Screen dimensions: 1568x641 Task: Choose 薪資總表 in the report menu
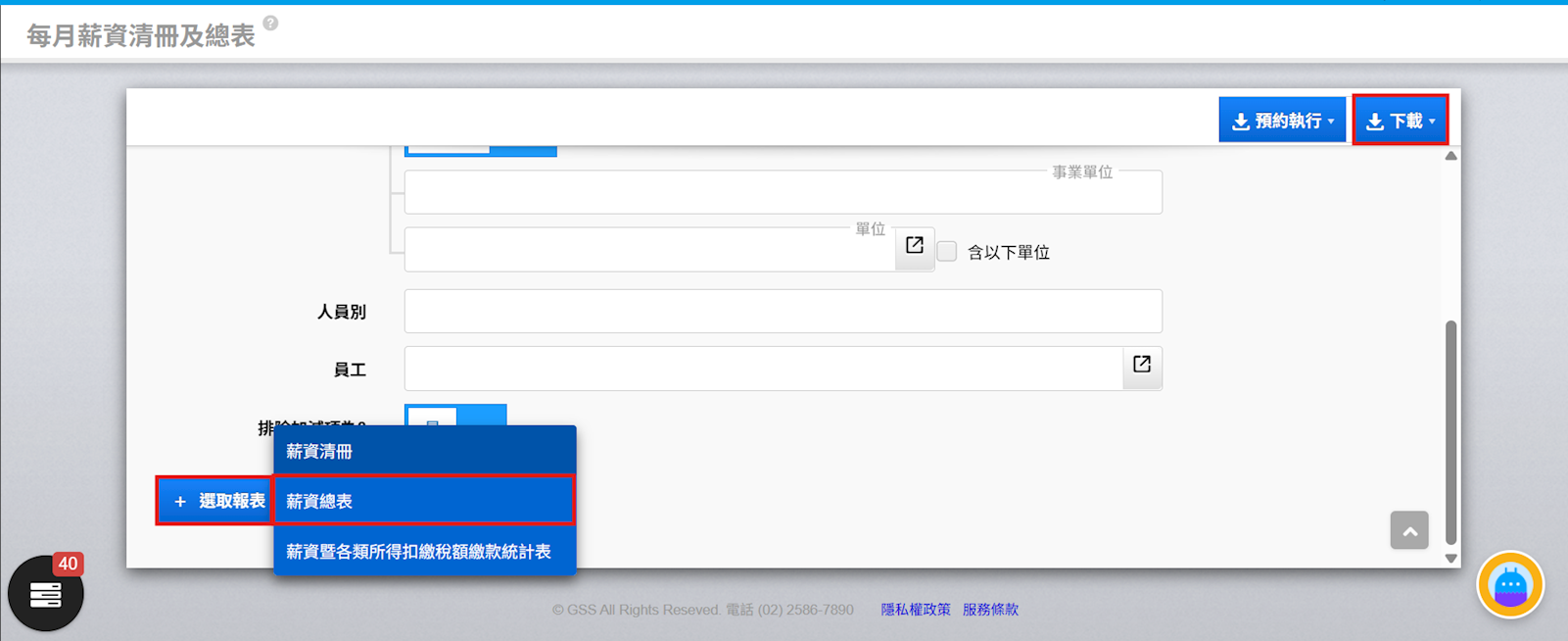(424, 501)
